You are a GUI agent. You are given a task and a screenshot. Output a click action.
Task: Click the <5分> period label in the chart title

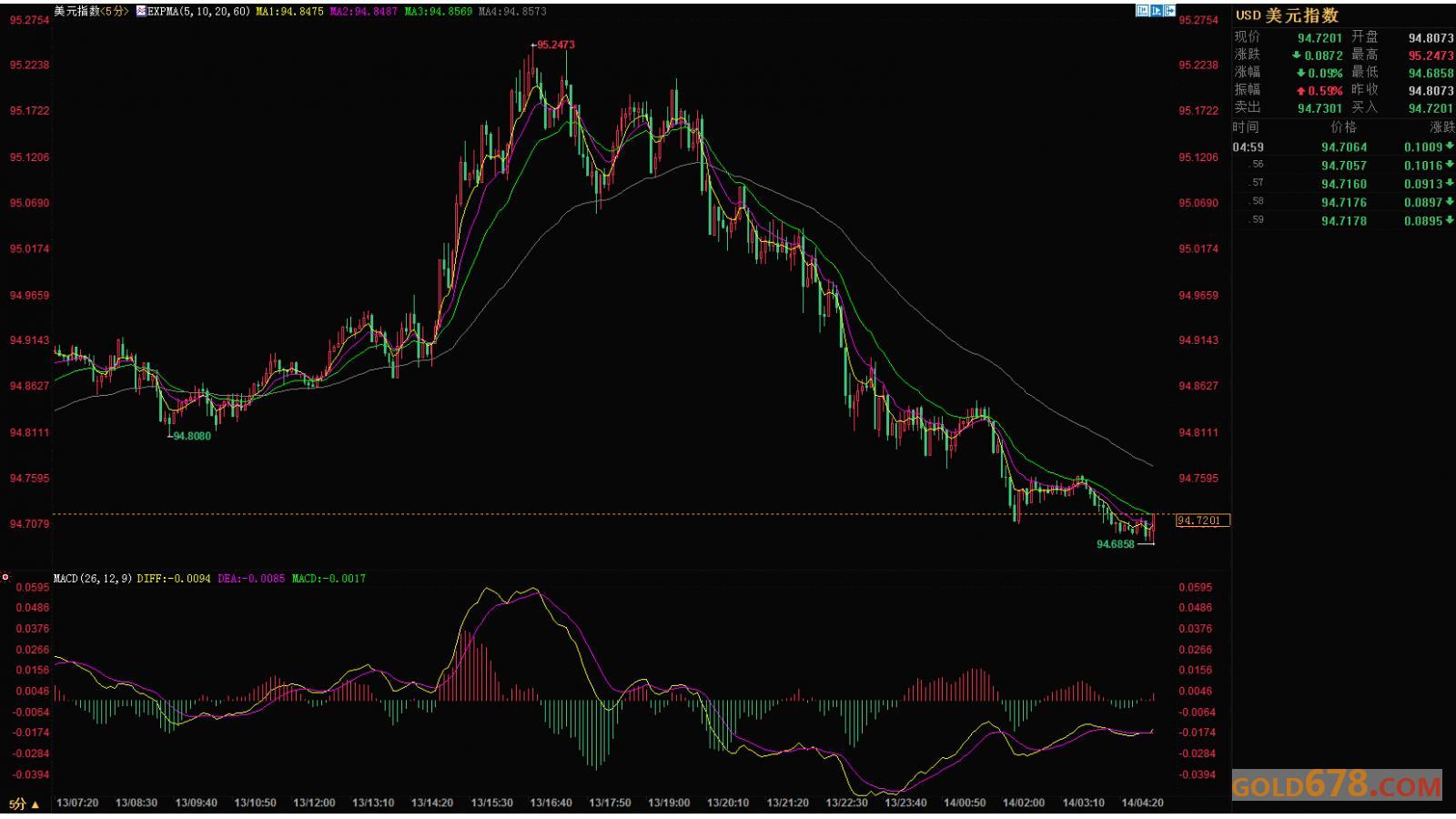click(x=113, y=12)
